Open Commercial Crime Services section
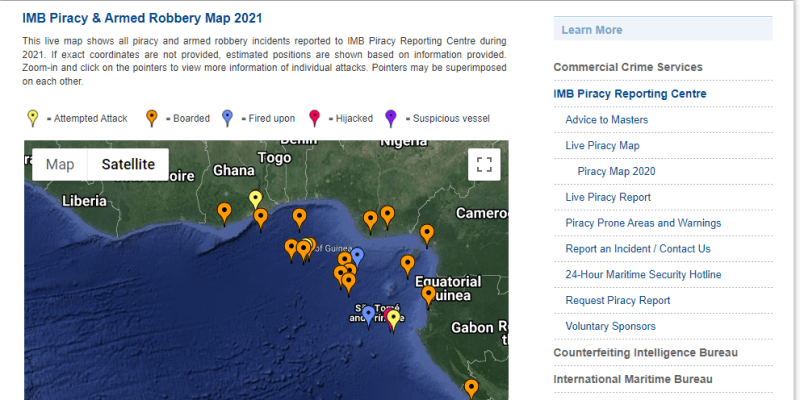The height and width of the screenshot is (400, 800). point(628,67)
